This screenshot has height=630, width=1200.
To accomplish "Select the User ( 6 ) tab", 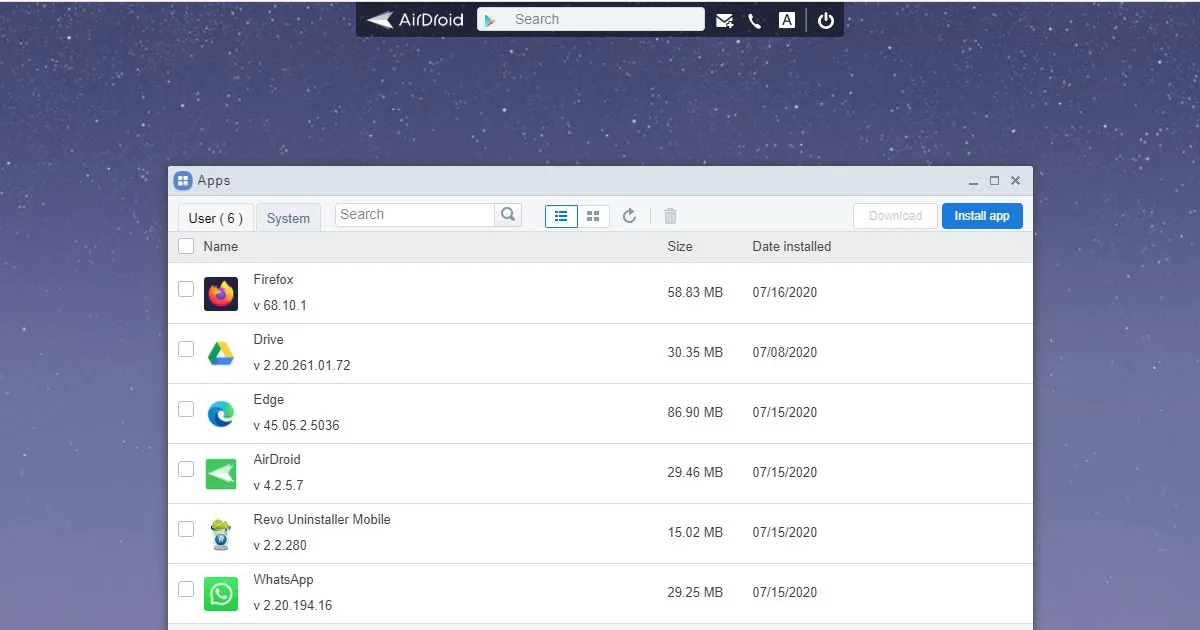I will point(215,218).
